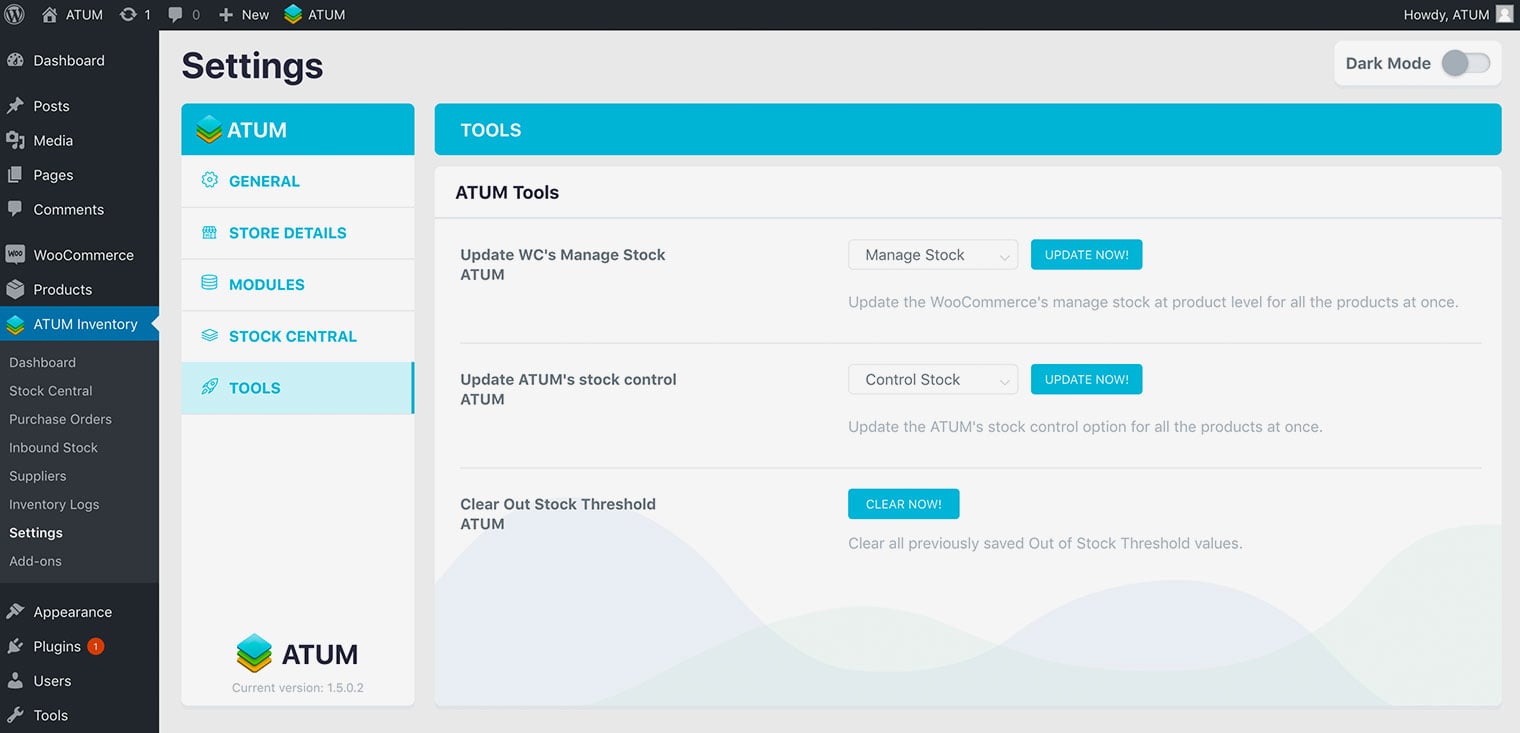Click the Tools rocket icon
This screenshot has width=1520, height=733.
click(x=209, y=388)
